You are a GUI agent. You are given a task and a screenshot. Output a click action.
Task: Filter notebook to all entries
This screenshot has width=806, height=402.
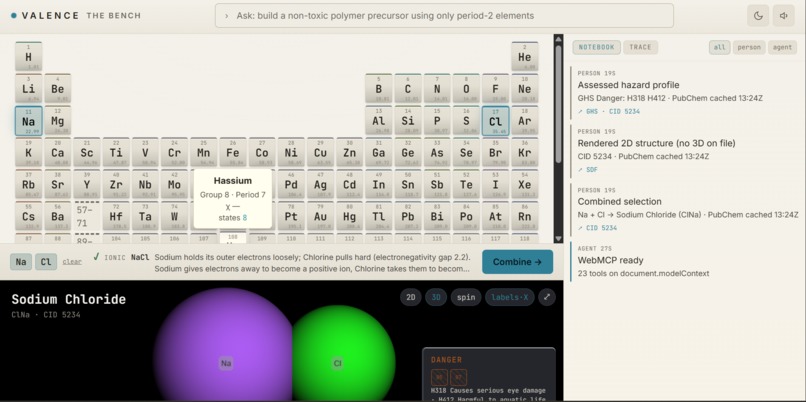(x=720, y=47)
